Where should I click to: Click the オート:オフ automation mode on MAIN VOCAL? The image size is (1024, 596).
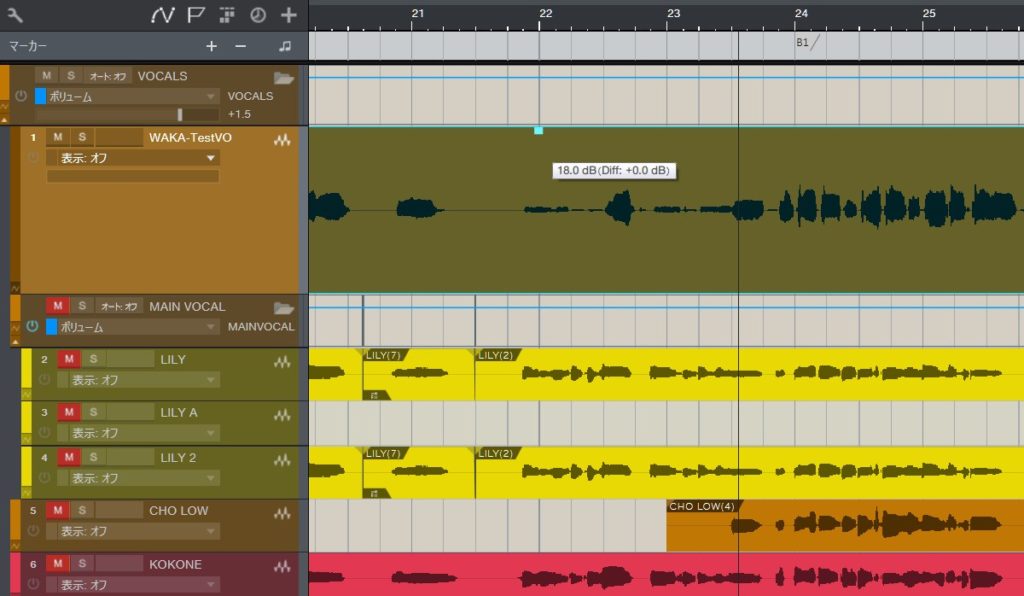[x=119, y=306]
